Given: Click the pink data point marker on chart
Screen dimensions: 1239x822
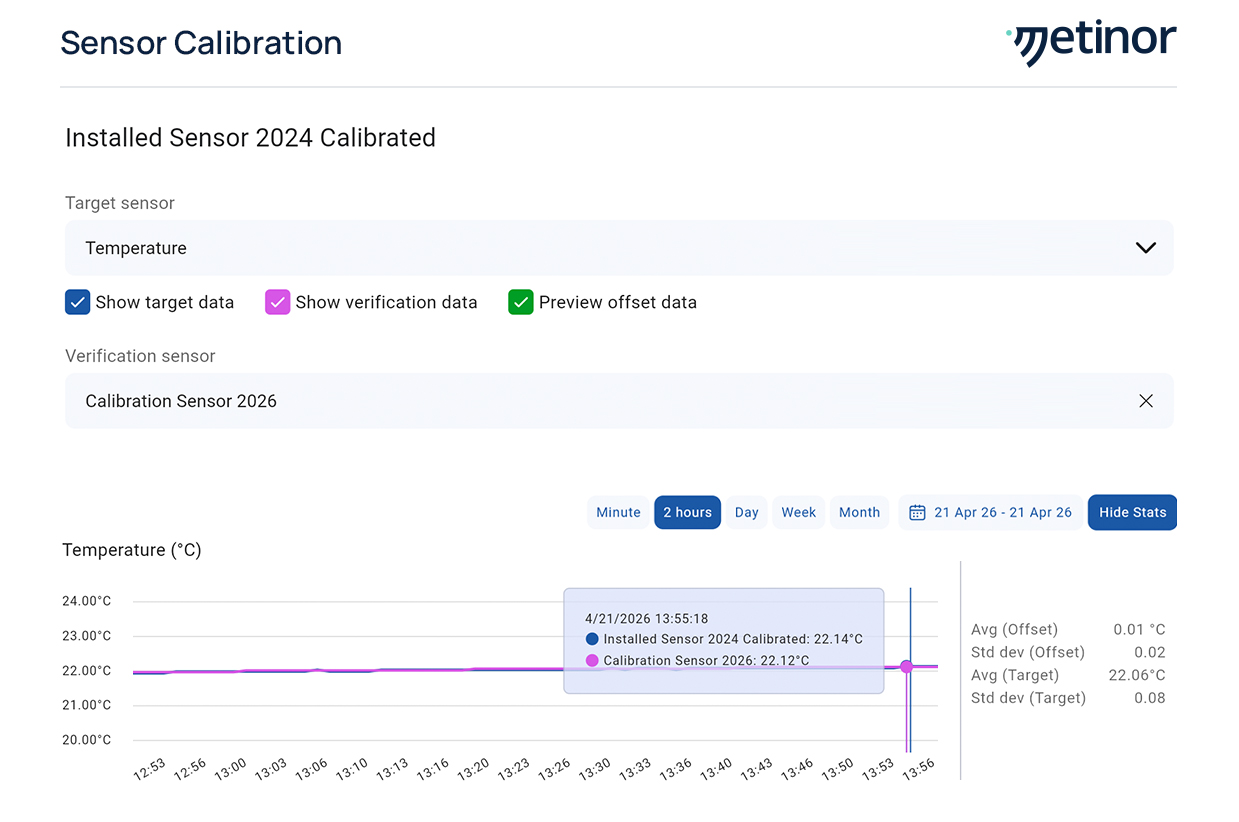Looking at the screenshot, I should tap(907, 667).
